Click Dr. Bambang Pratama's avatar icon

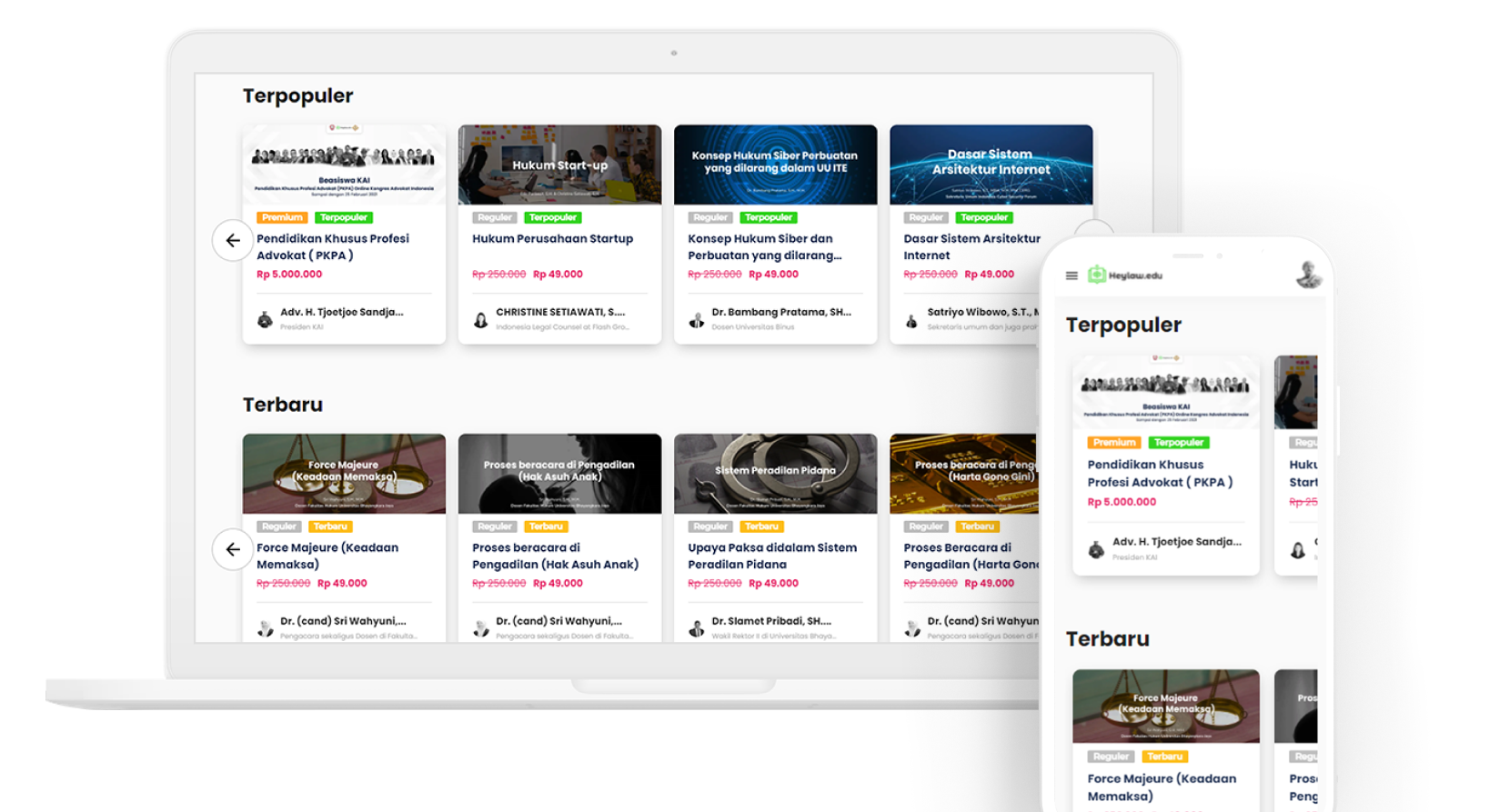(x=696, y=319)
